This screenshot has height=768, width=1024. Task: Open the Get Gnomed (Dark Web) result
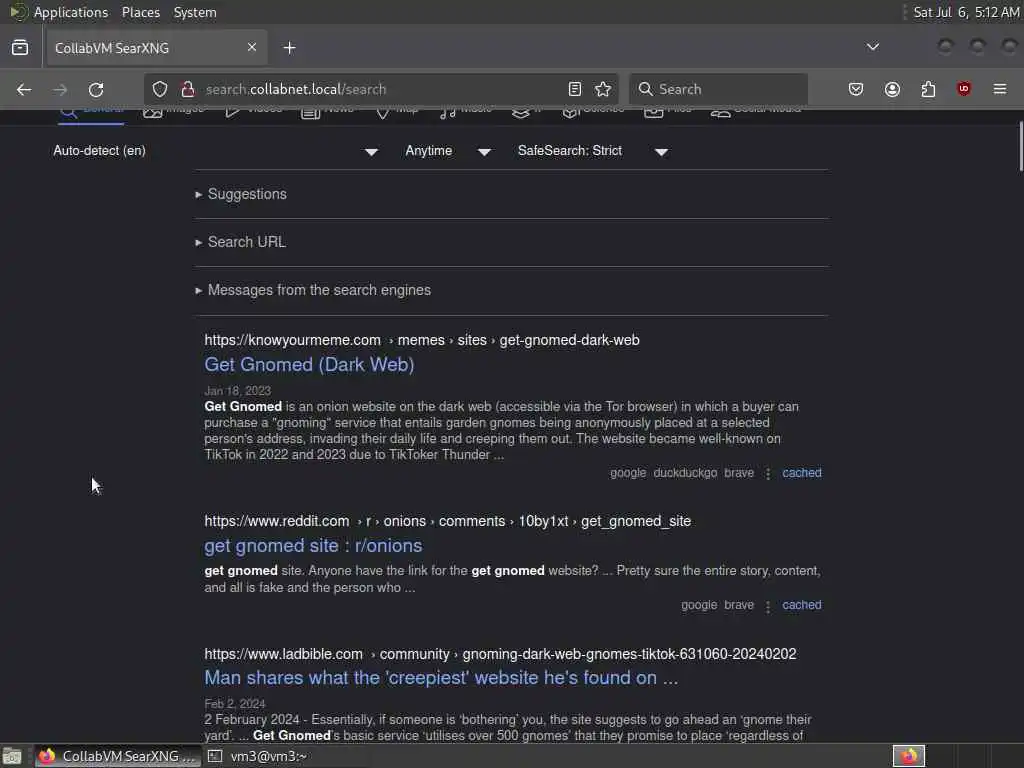pos(309,364)
